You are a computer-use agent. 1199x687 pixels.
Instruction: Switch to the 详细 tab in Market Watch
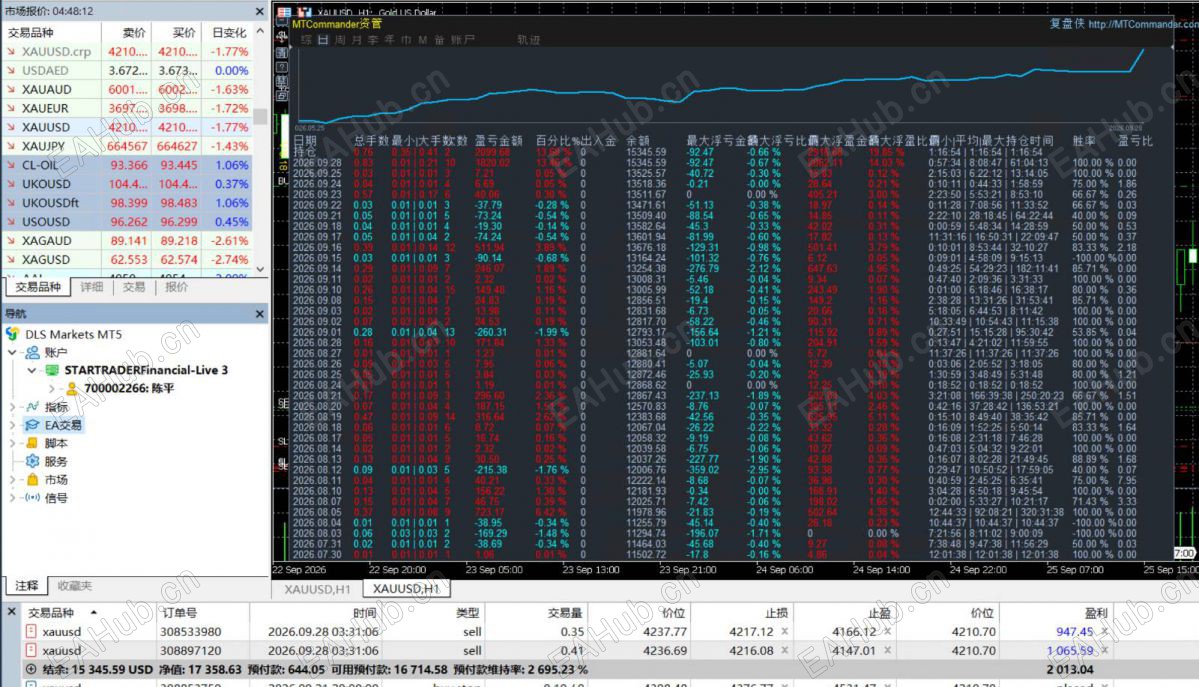[92, 287]
